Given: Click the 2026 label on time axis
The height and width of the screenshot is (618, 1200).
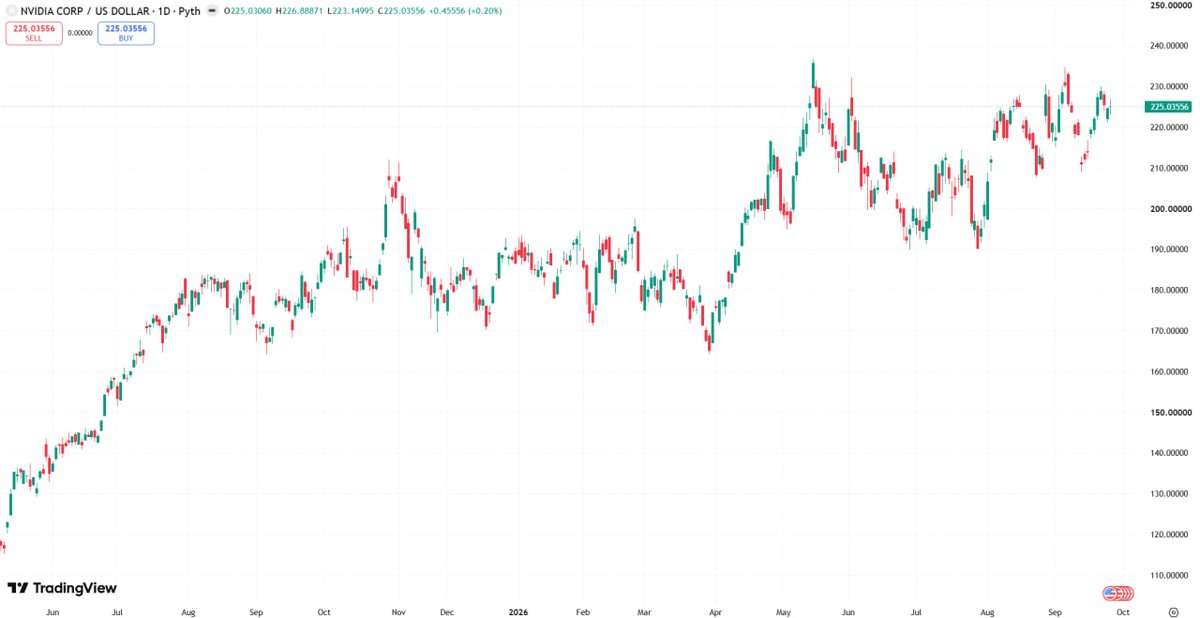Looking at the screenshot, I should point(517,610).
